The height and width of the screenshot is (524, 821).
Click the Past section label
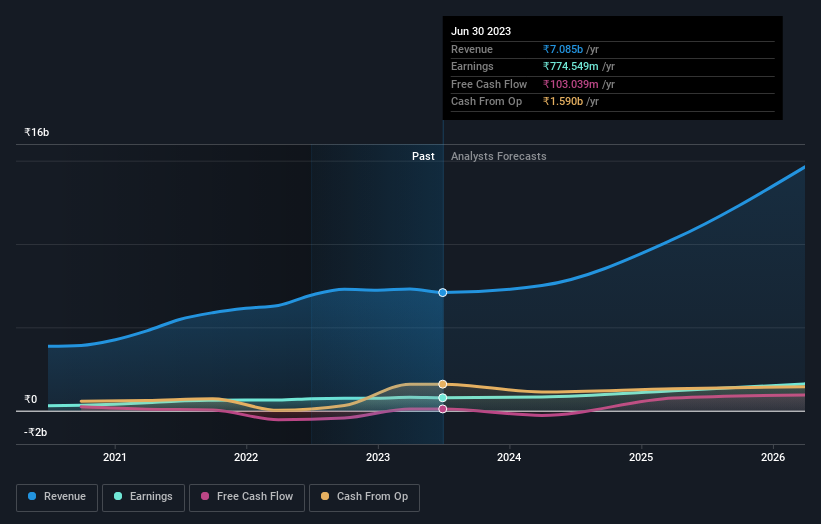coord(423,156)
